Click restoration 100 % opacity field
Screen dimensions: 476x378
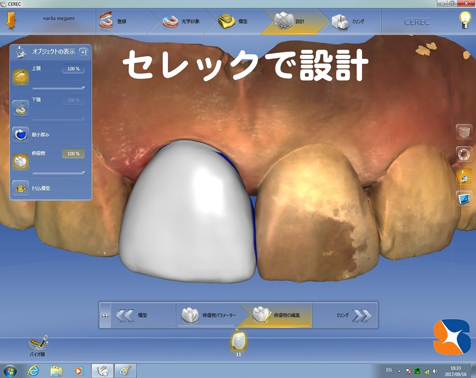click(x=73, y=154)
